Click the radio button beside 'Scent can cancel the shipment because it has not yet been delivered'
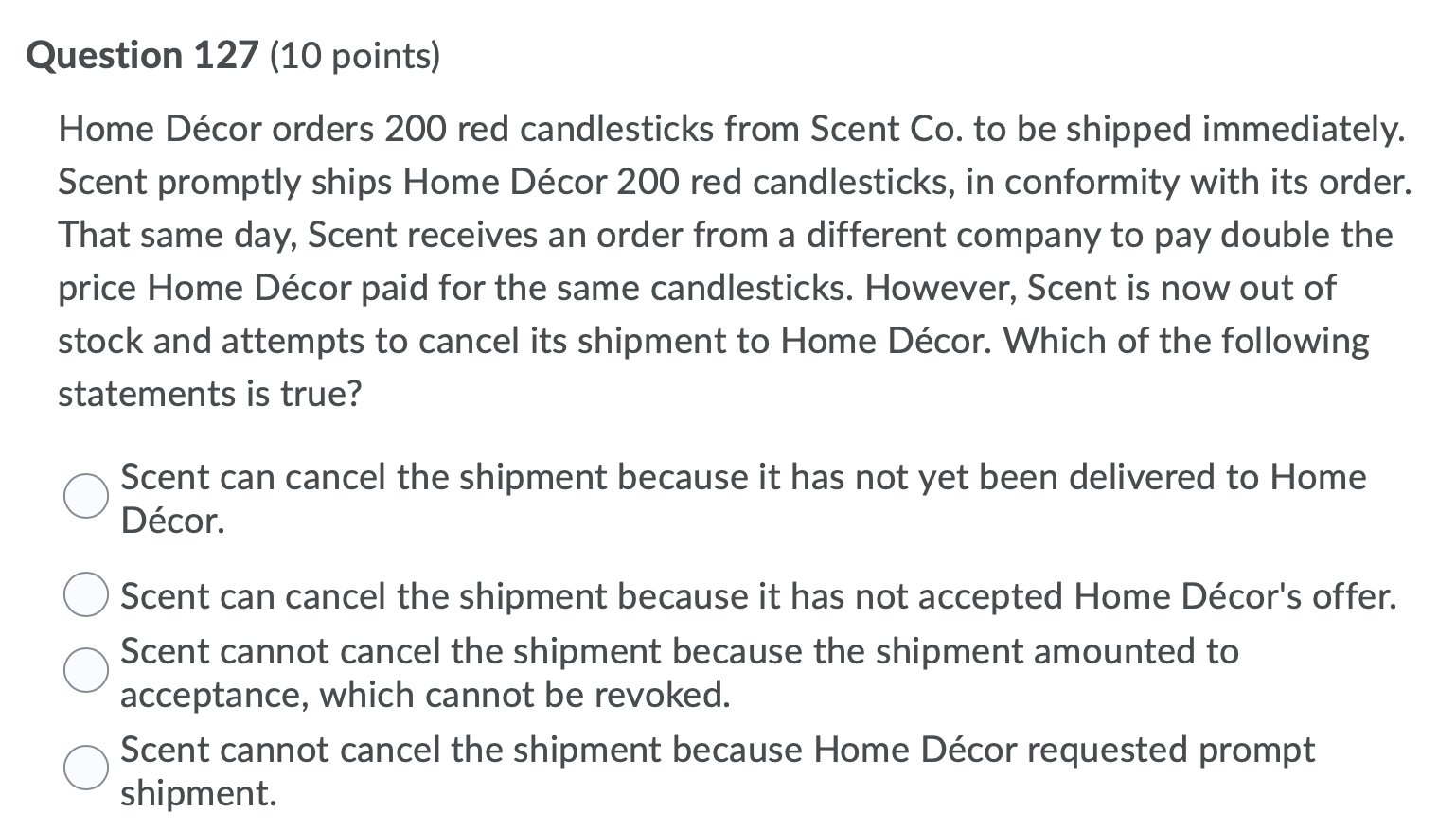The image size is (1456, 831). click(x=85, y=493)
